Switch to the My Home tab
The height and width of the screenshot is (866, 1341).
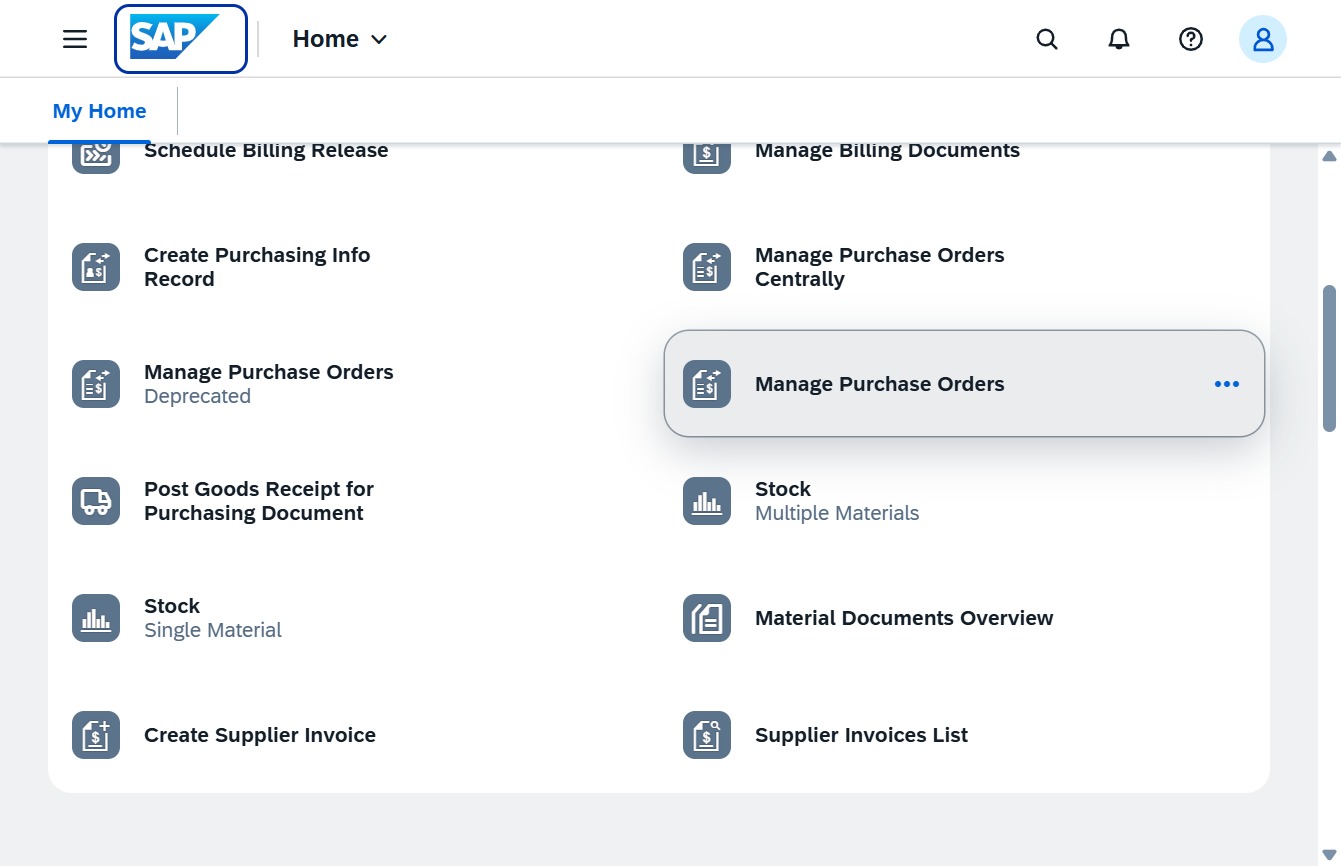pos(99,111)
